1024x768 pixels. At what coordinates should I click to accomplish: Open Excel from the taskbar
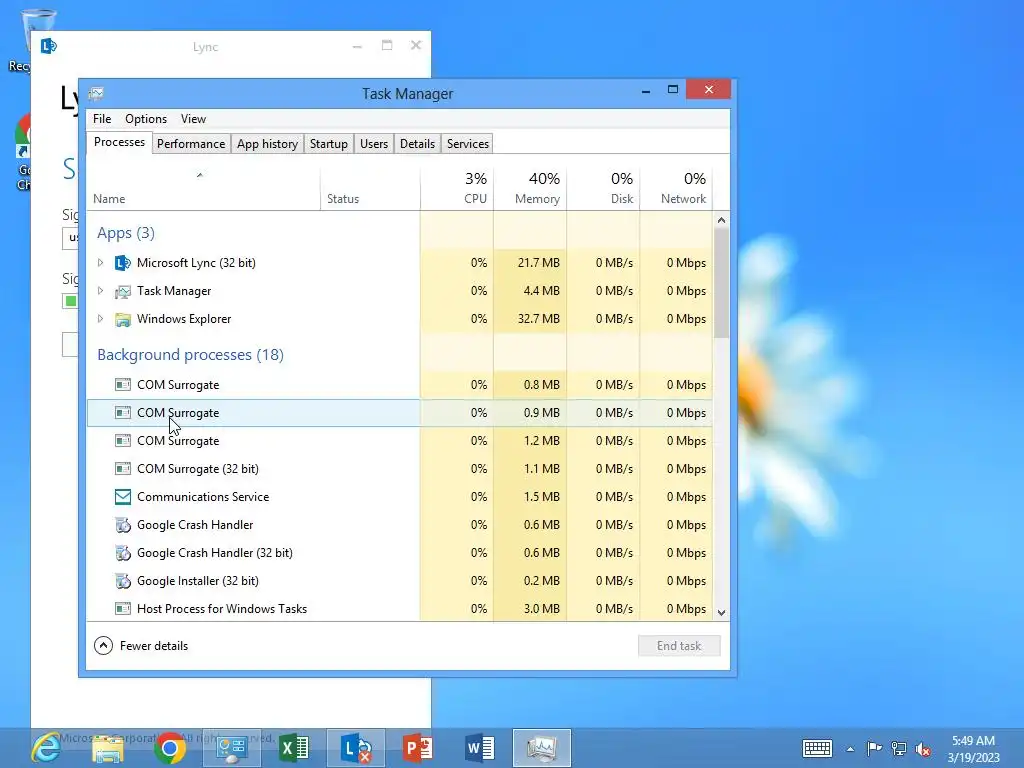coord(294,748)
